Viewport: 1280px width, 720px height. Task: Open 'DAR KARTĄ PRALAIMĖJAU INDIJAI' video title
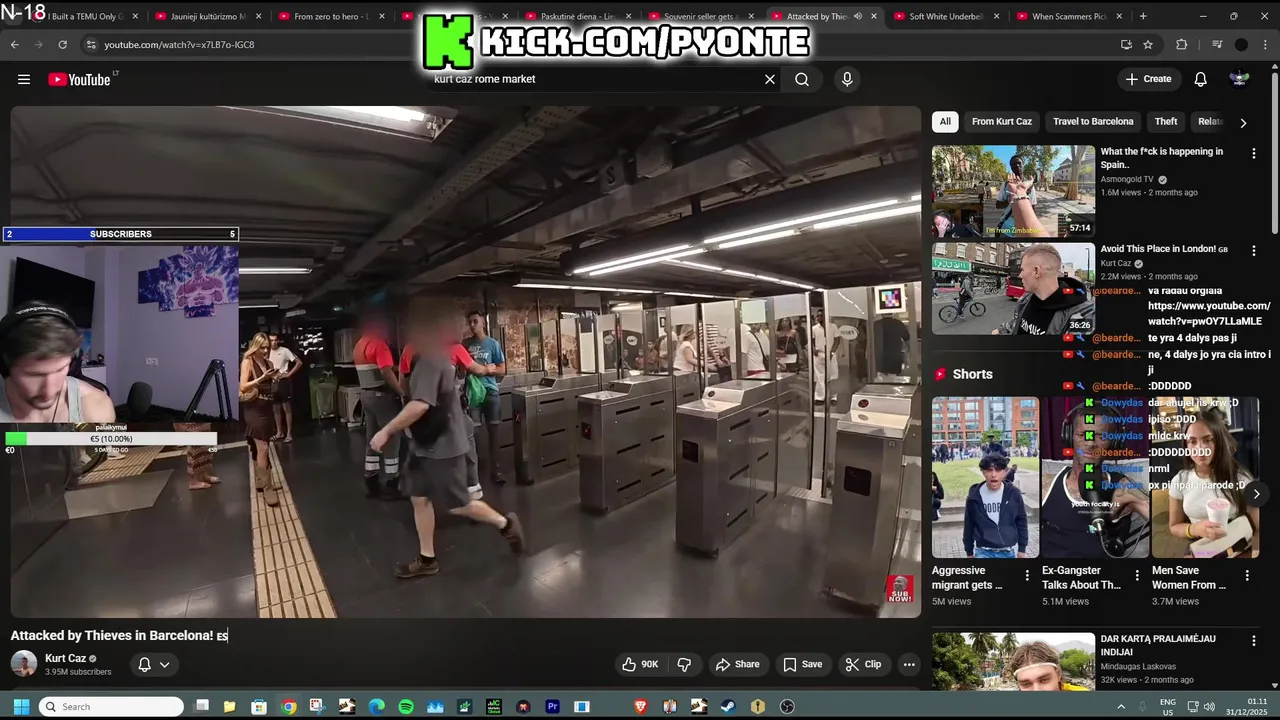(x=1158, y=645)
